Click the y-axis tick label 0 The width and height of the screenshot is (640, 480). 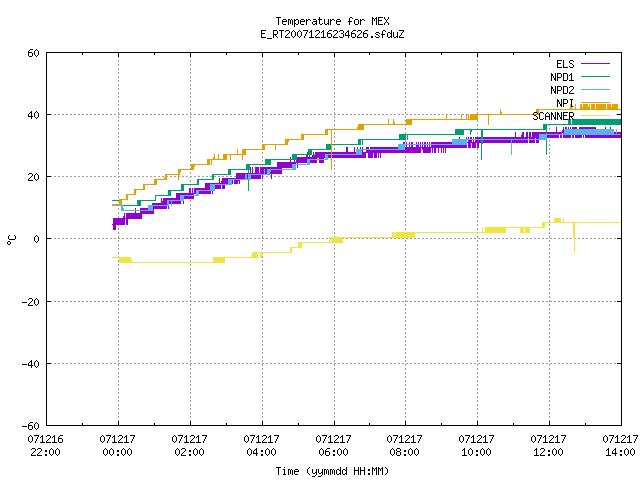click(x=36, y=239)
